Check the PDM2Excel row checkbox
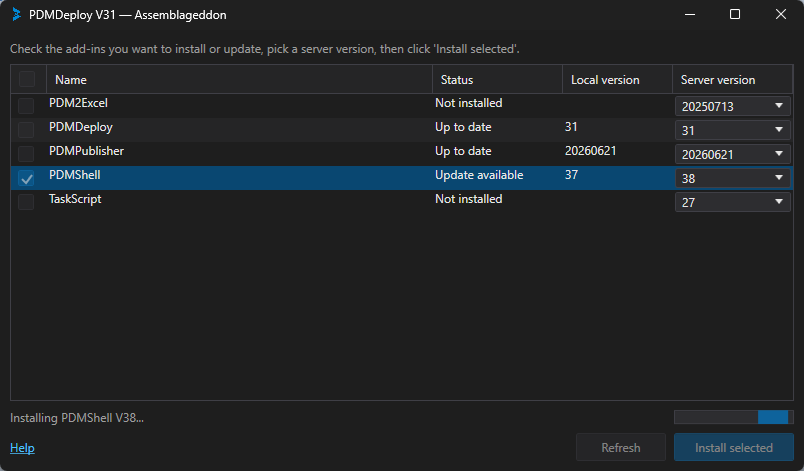Image resolution: width=804 pixels, height=471 pixels. click(x=26, y=106)
